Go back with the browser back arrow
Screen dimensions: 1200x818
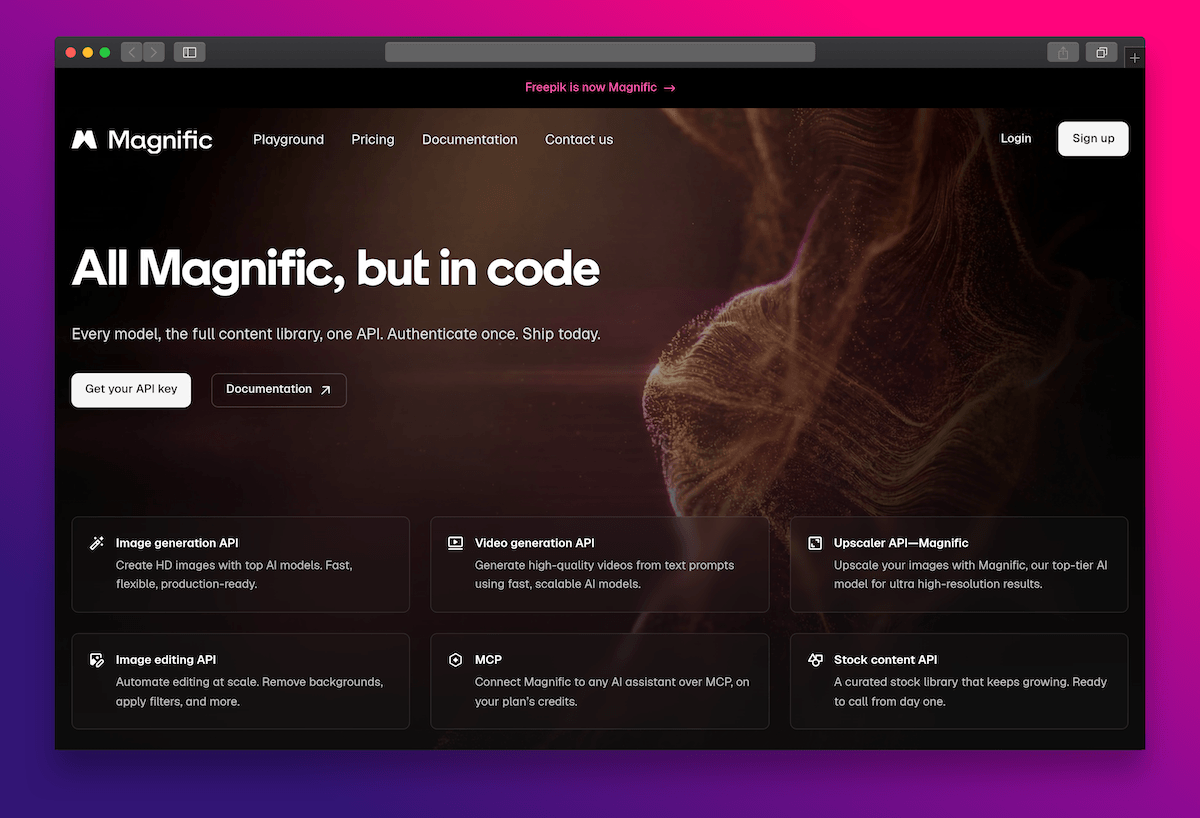coord(132,52)
